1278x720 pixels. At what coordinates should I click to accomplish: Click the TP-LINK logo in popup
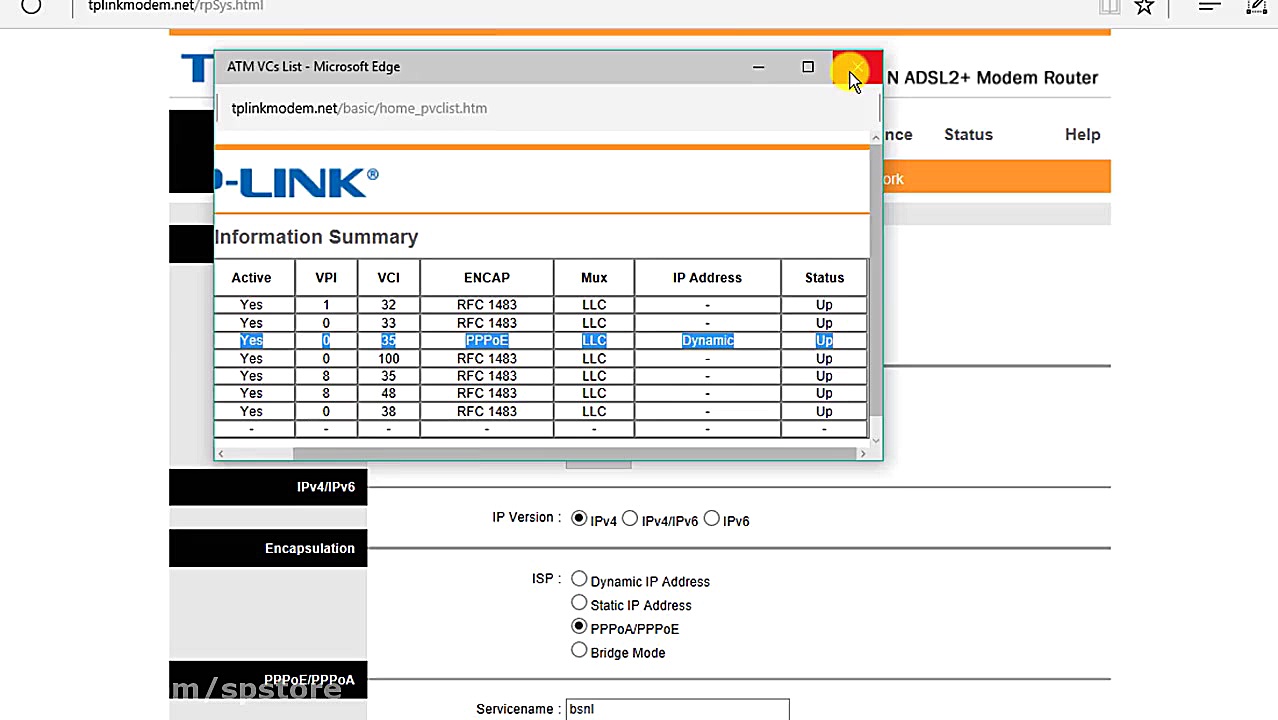click(297, 182)
